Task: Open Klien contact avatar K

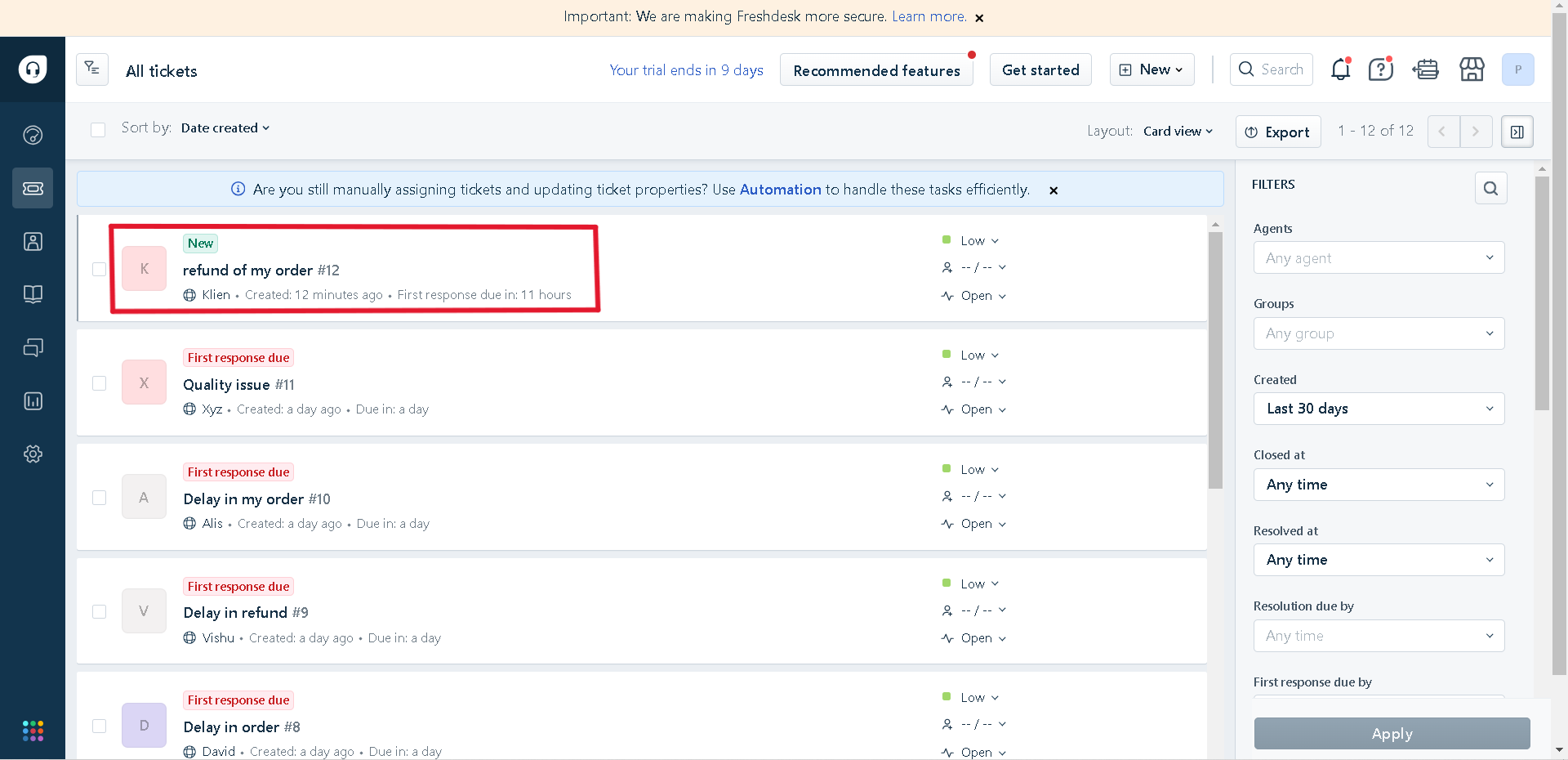Action: click(144, 269)
